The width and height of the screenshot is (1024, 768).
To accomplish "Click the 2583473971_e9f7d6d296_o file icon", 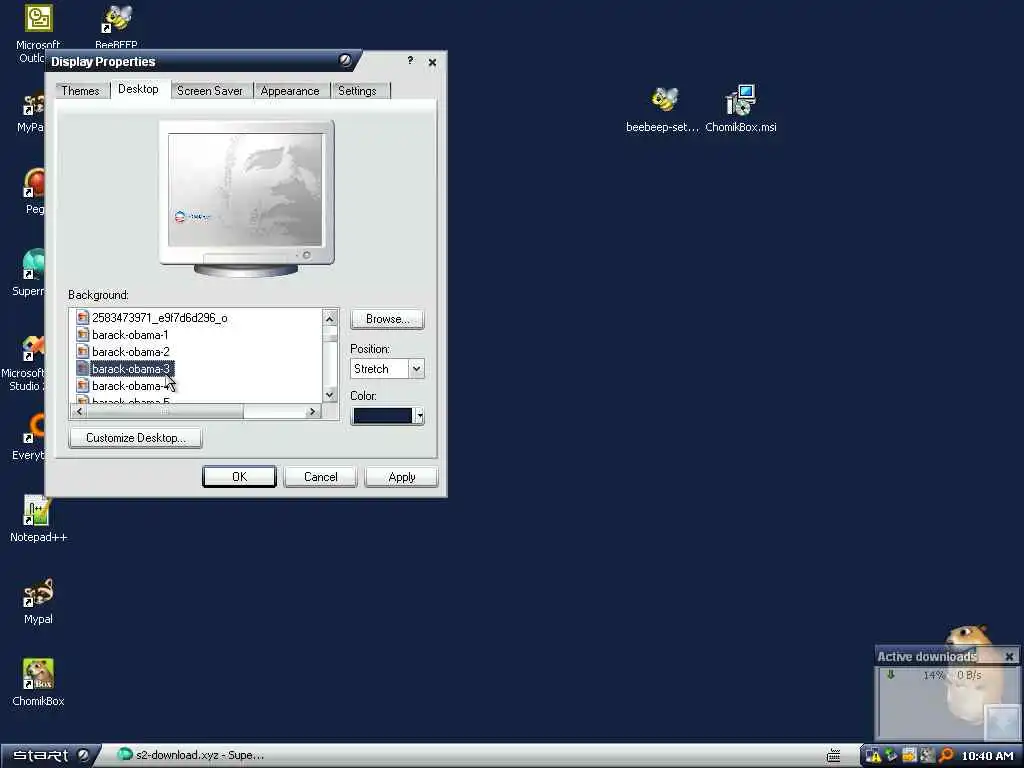I will (x=82, y=317).
